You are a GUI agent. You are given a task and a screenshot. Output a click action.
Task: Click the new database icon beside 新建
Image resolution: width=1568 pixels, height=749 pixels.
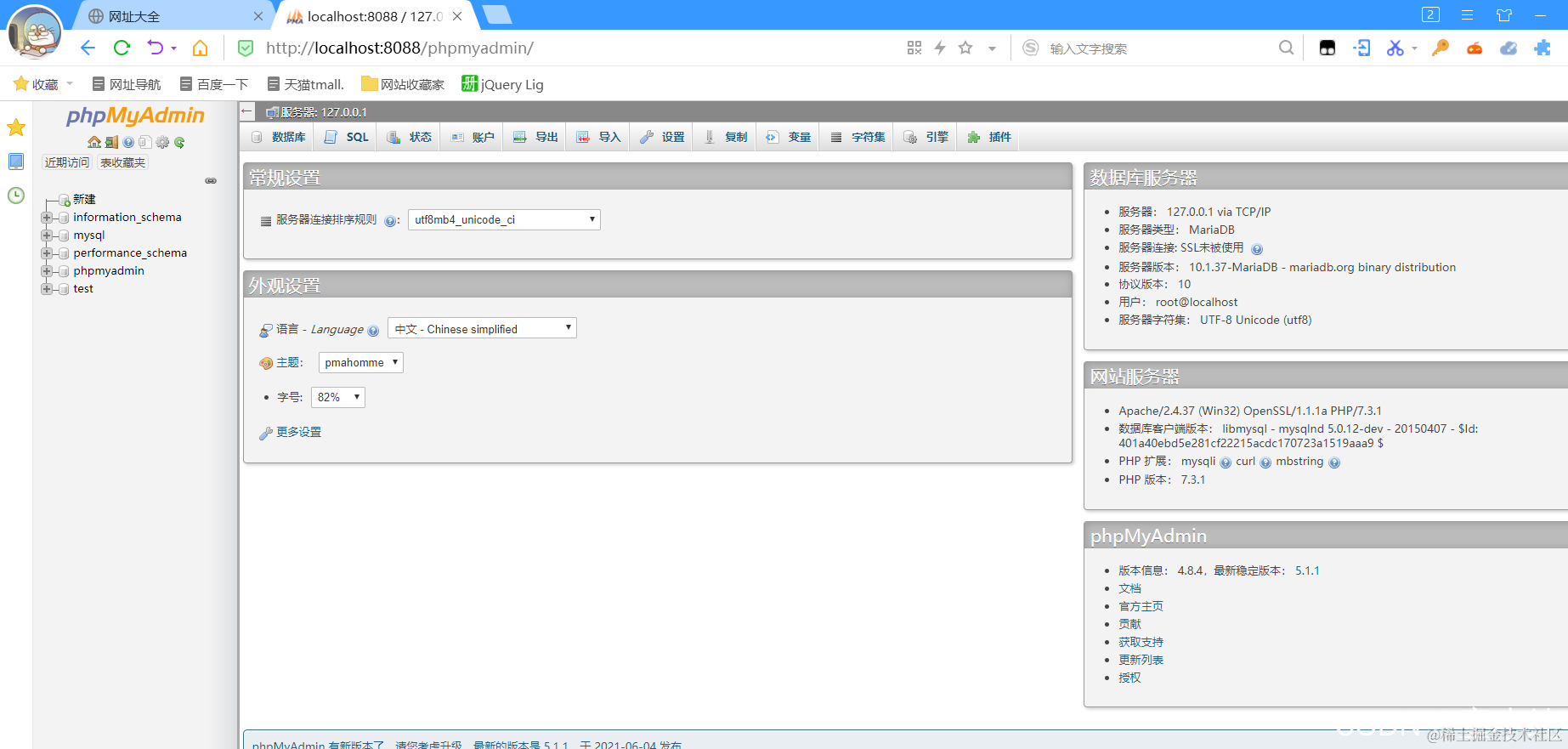(x=65, y=200)
